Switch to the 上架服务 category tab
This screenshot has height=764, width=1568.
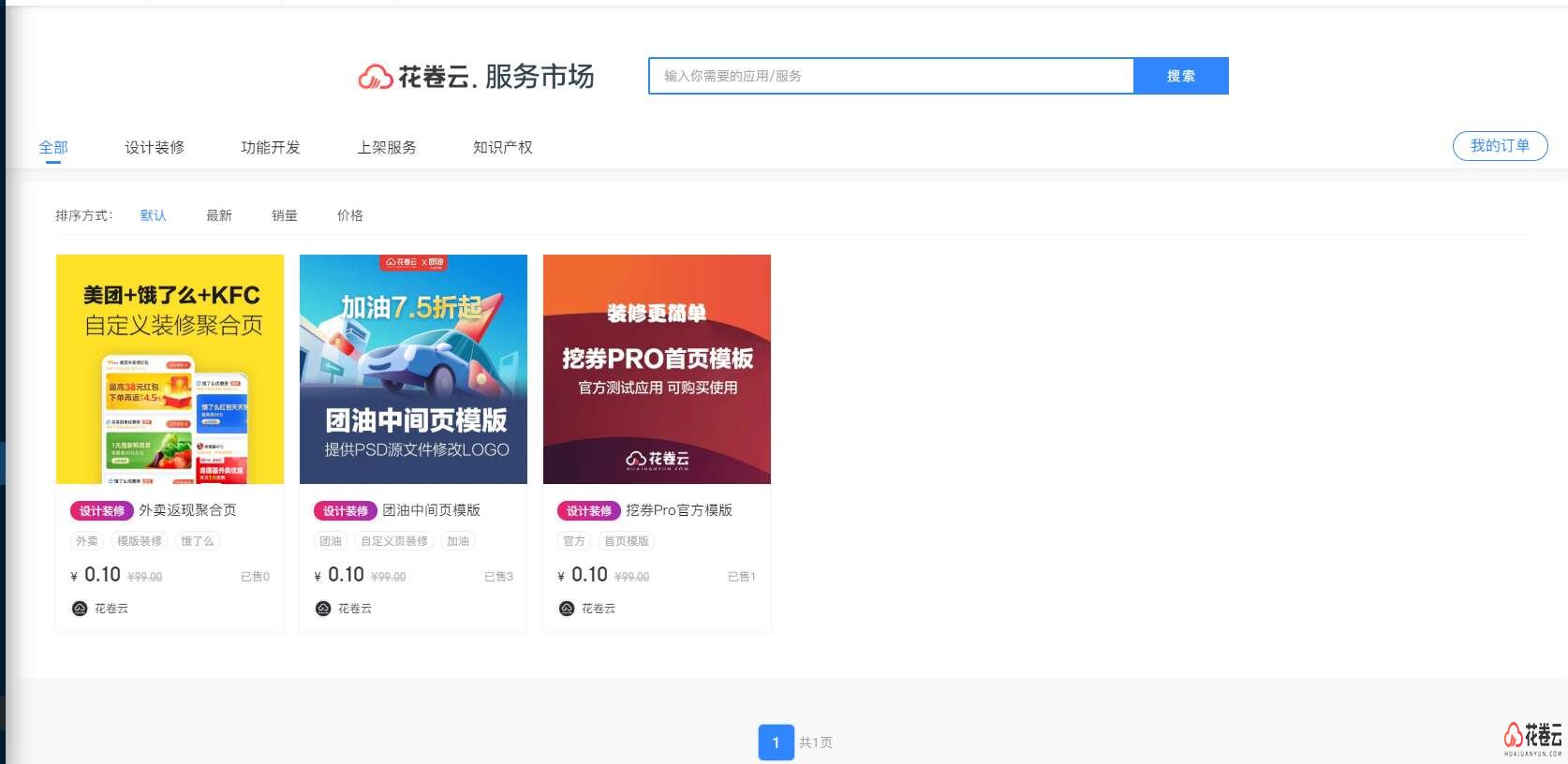pyautogui.click(x=387, y=147)
